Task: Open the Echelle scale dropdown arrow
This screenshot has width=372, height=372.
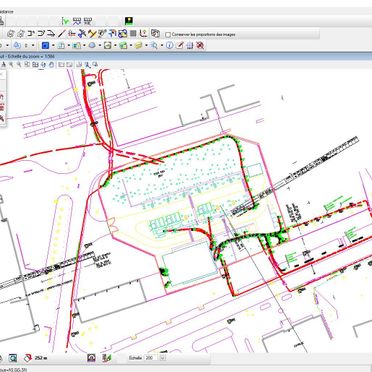Action: coord(163,358)
